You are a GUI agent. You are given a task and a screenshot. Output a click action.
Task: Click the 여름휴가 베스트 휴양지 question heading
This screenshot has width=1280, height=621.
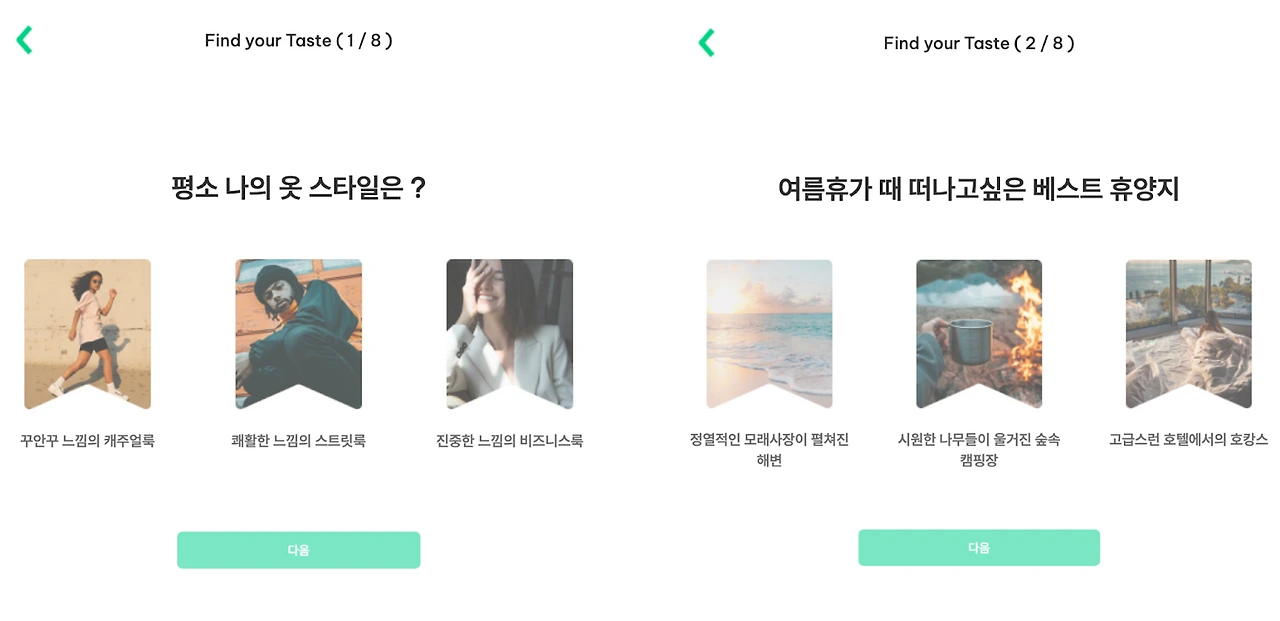coord(979,189)
